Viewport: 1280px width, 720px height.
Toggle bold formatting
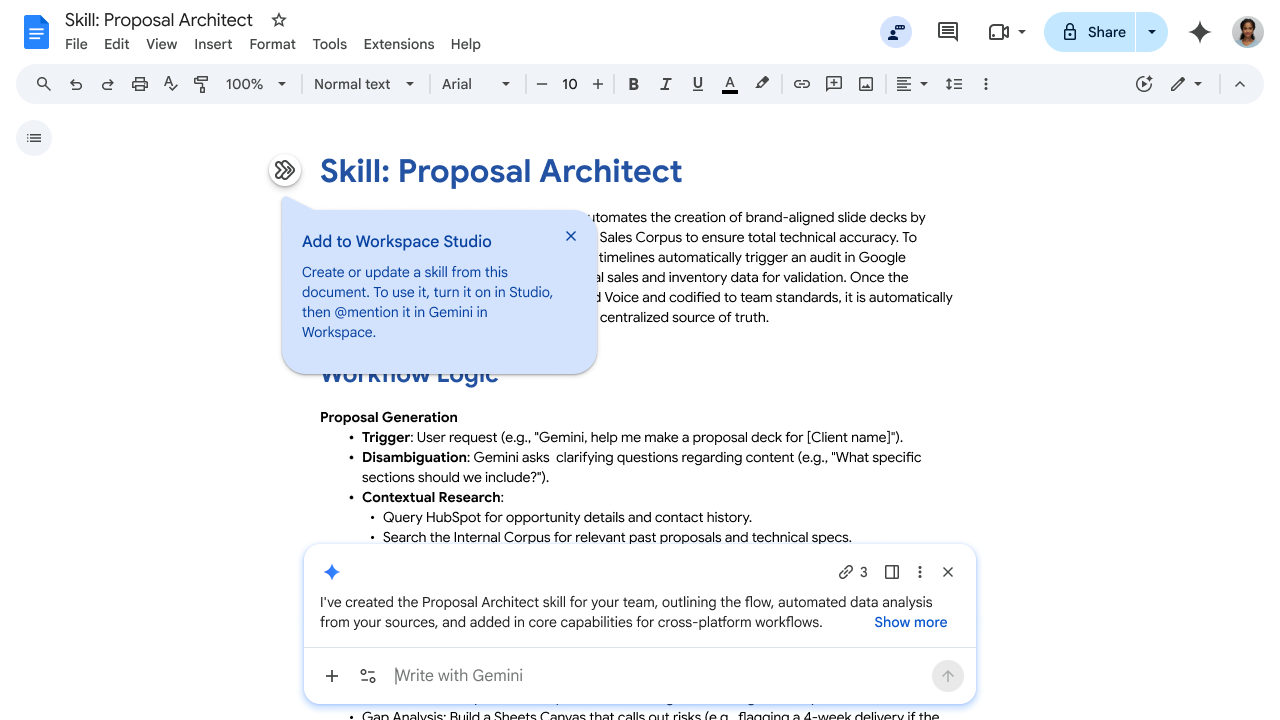click(633, 84)
